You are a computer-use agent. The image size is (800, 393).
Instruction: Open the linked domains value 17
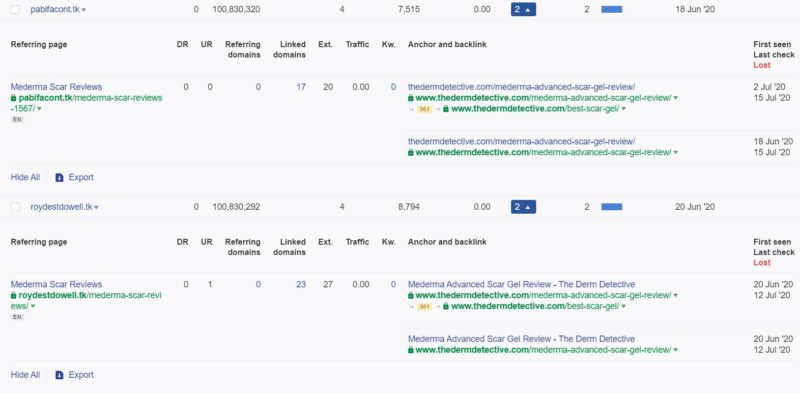(x=301, y=87)
